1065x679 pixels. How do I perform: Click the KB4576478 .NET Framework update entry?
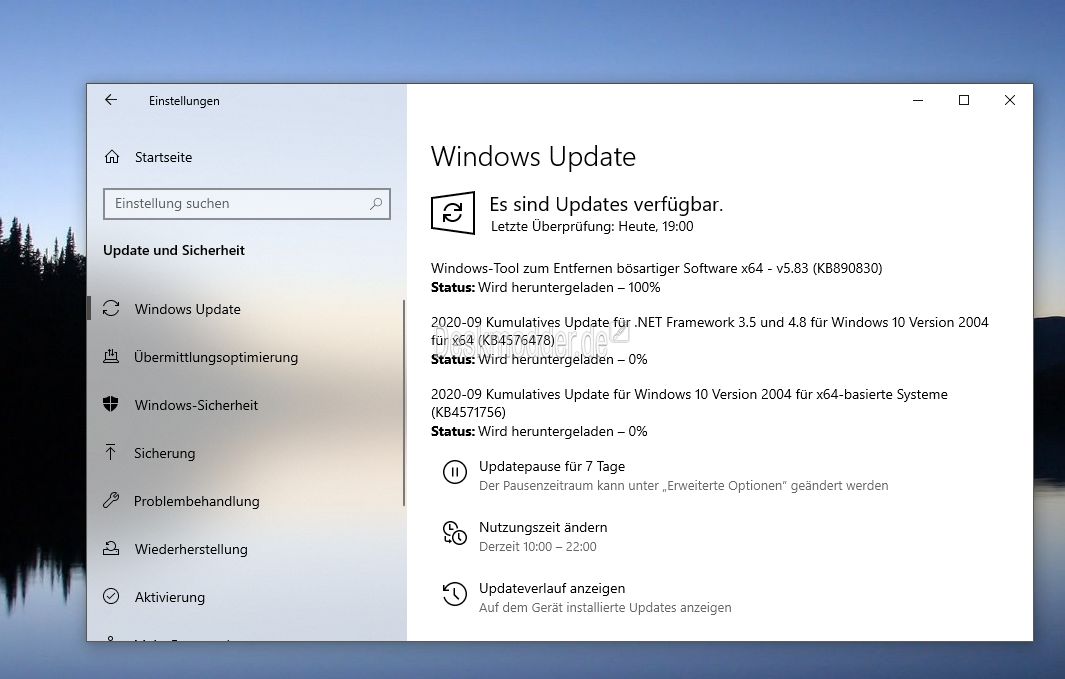pyautogui.click(x=709, y=331)
